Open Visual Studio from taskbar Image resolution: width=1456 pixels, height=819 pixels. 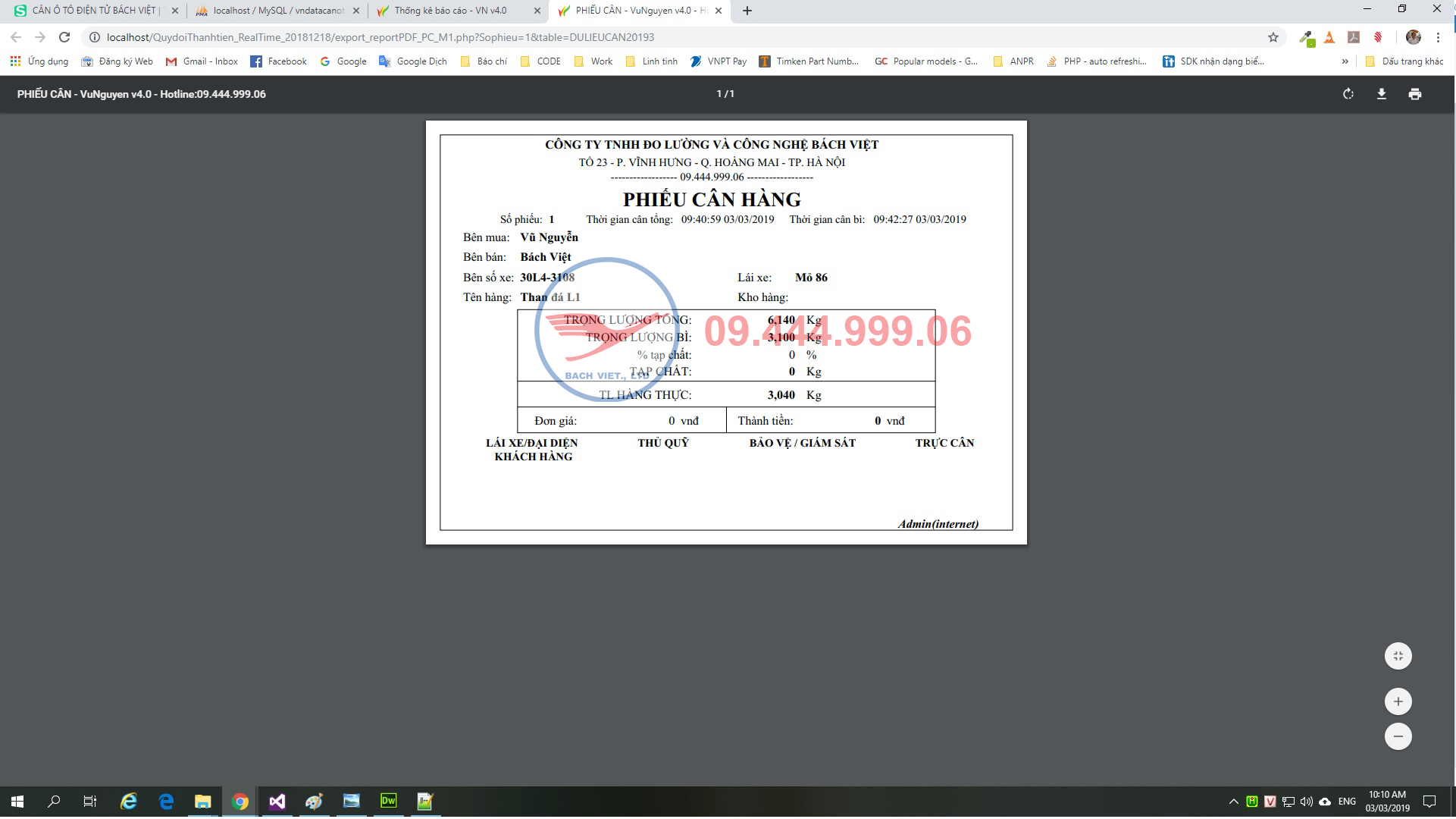[x=277, y=802]
